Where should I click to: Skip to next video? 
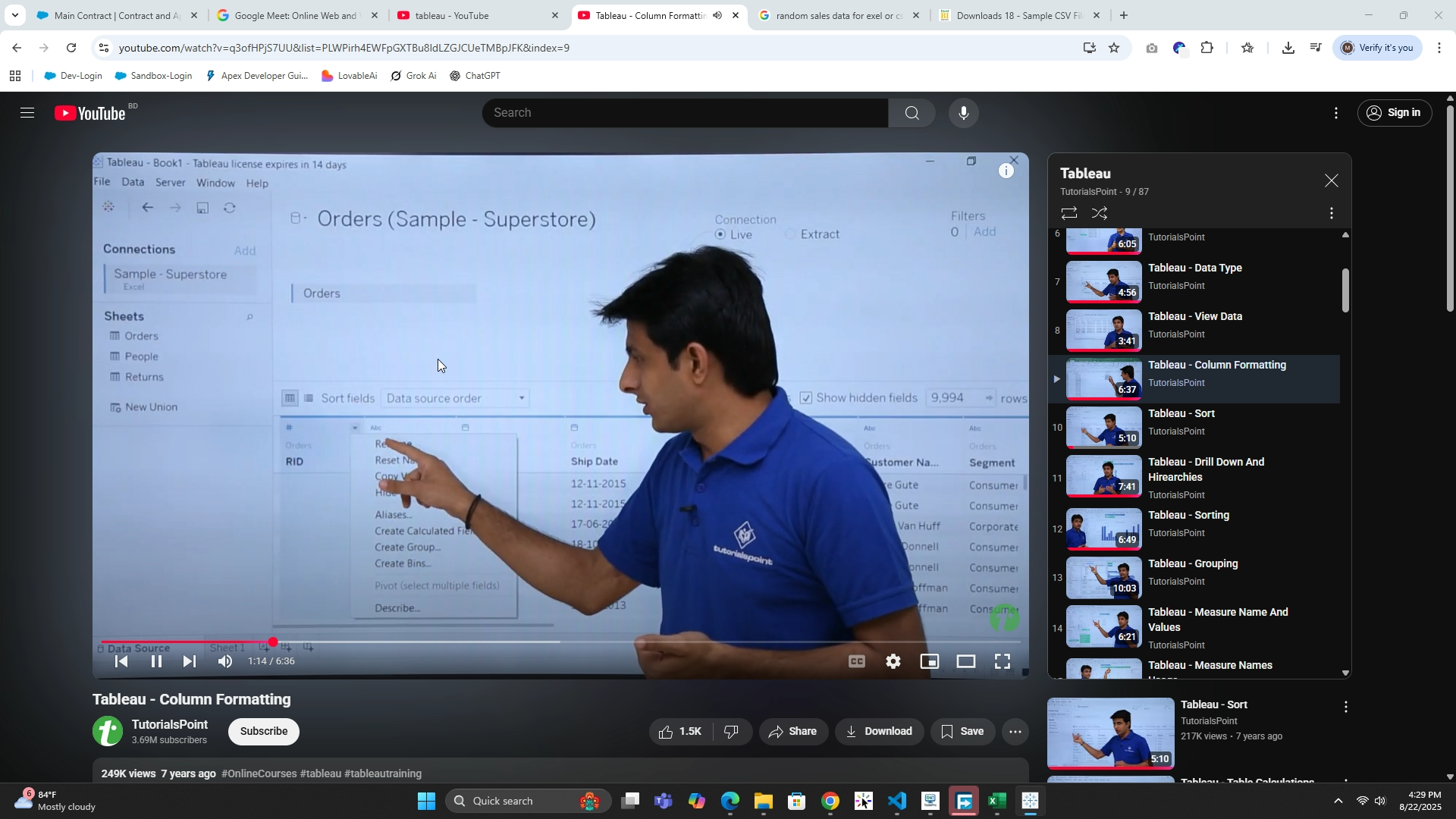pos(190,661)
